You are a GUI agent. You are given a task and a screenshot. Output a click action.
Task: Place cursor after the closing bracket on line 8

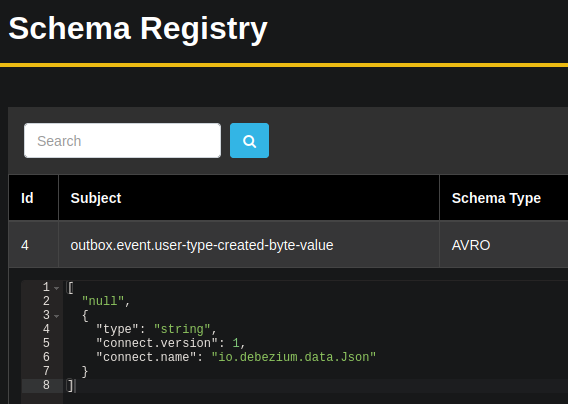point(74,386)
